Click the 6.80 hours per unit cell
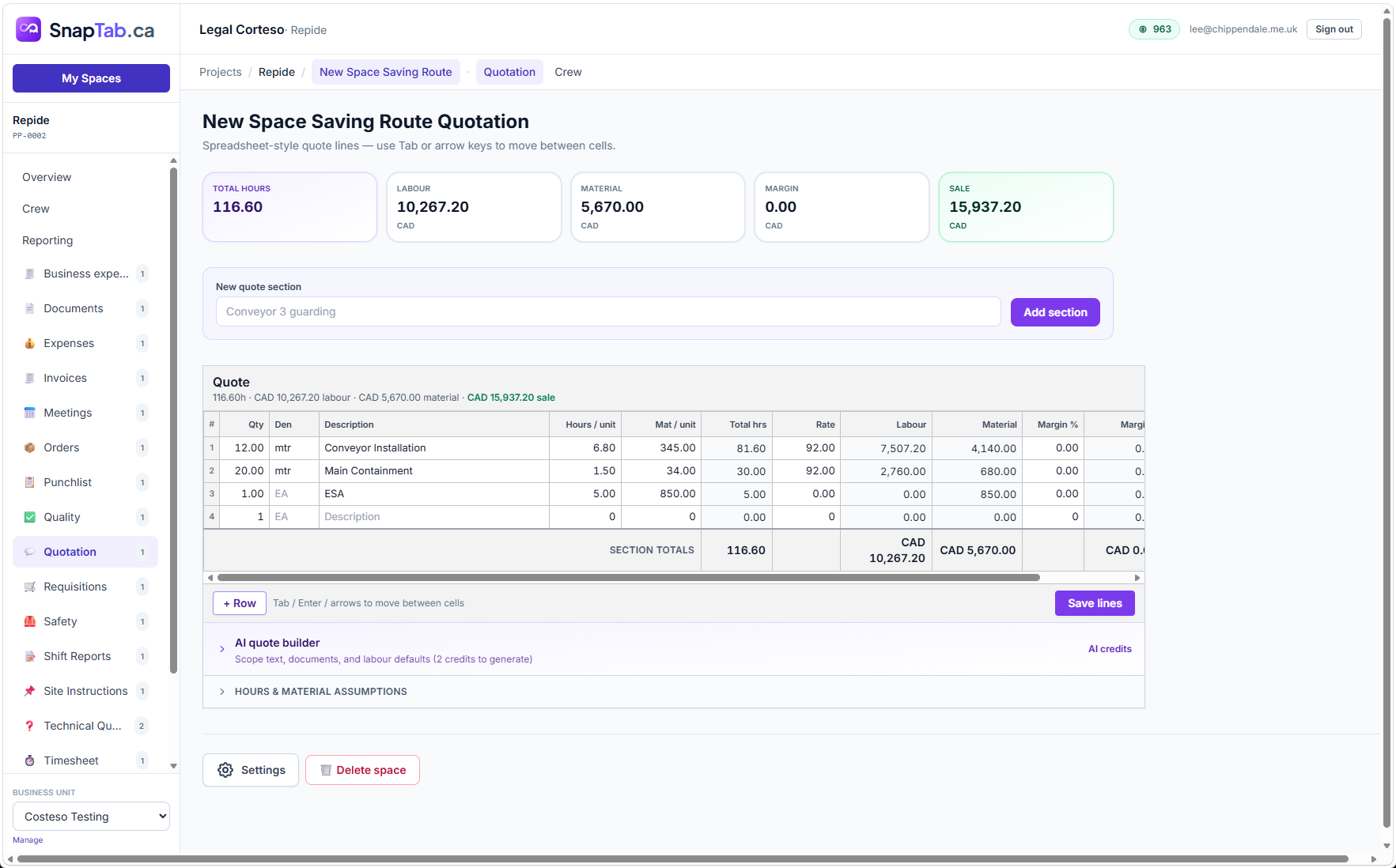1396x868 pixels. coord(585,448)
